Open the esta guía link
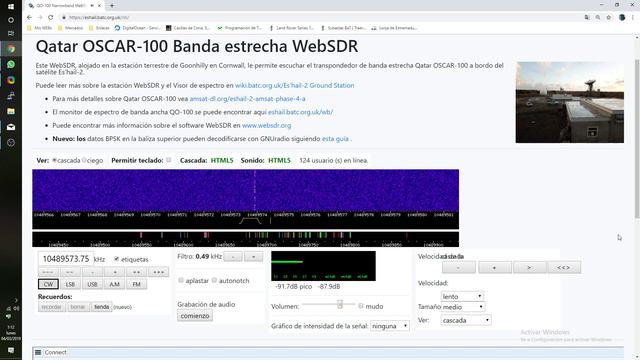Screen dimensions: 640x360 [x=335, y=139]
